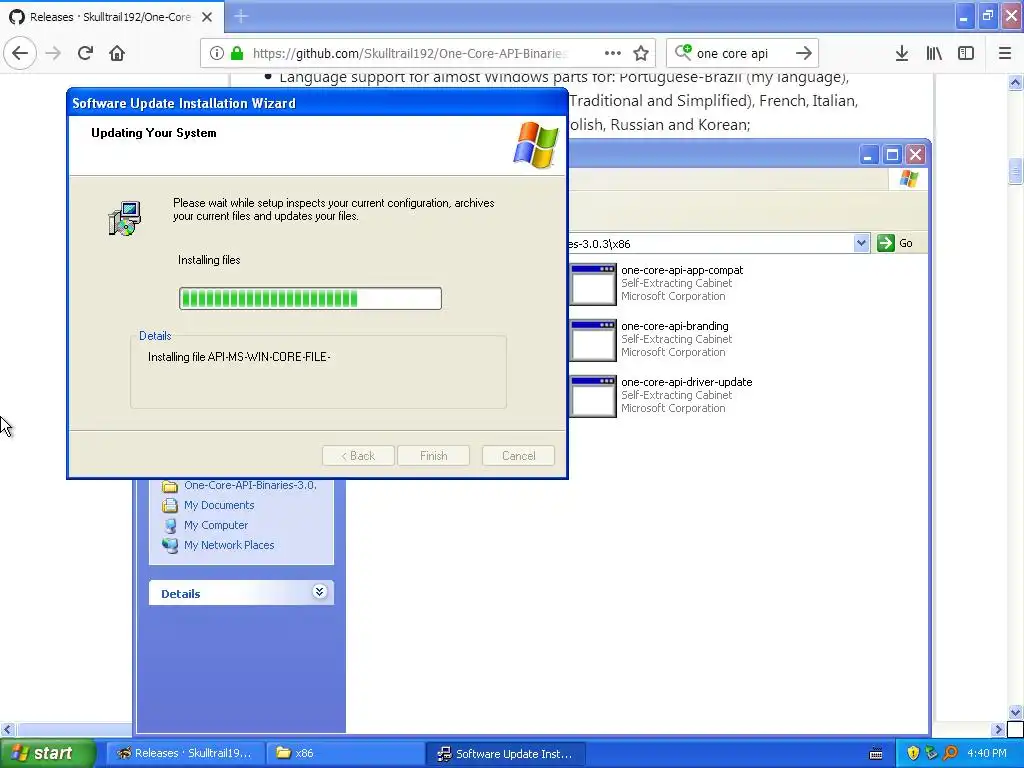Open the Firefox library icon
This screenshot has height=768, width=1024.
934,53
